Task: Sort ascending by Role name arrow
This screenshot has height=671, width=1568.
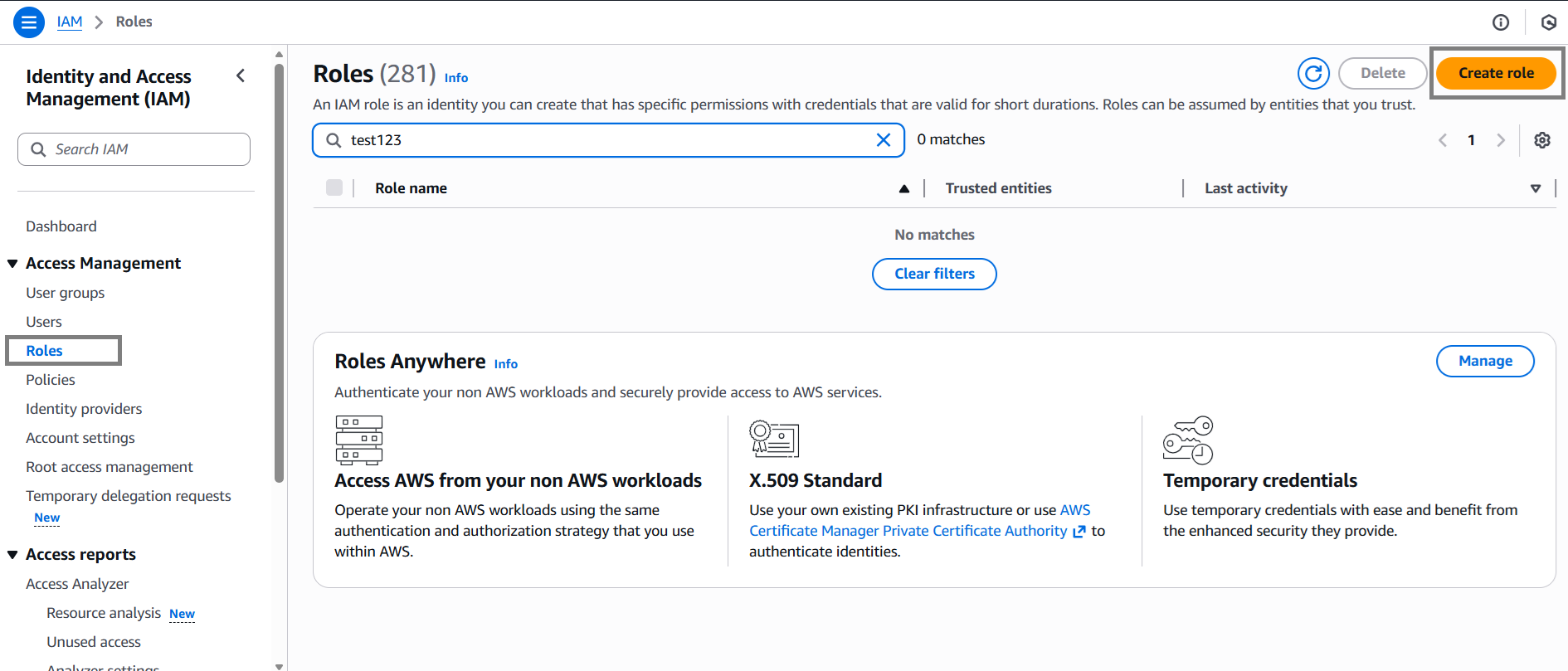Action: coord(904,189)
